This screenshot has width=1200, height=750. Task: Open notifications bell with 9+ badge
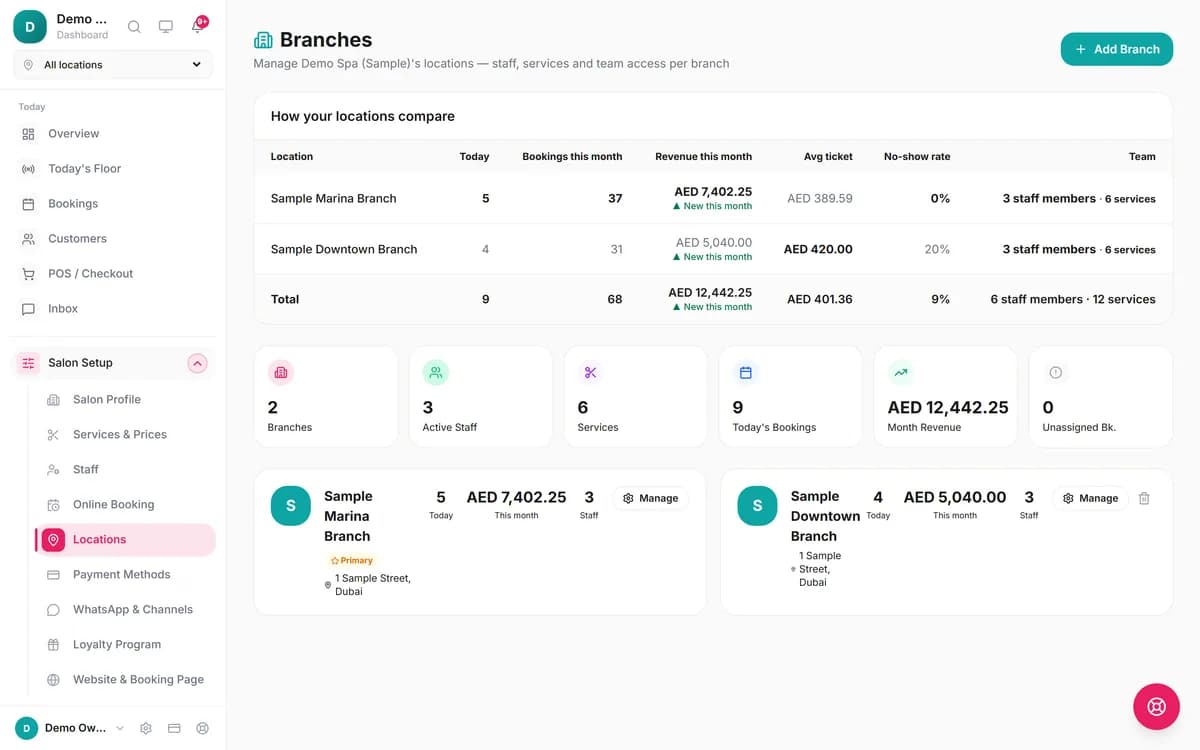click(198, 27)
